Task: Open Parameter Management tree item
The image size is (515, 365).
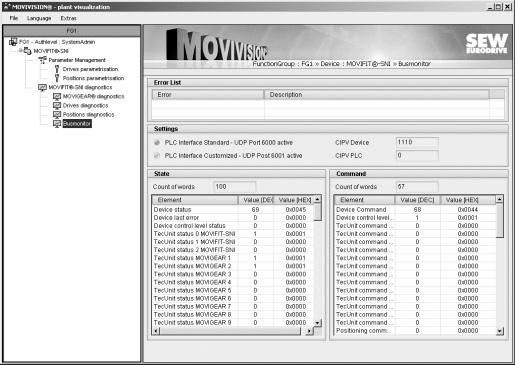Action: (77, 60)
